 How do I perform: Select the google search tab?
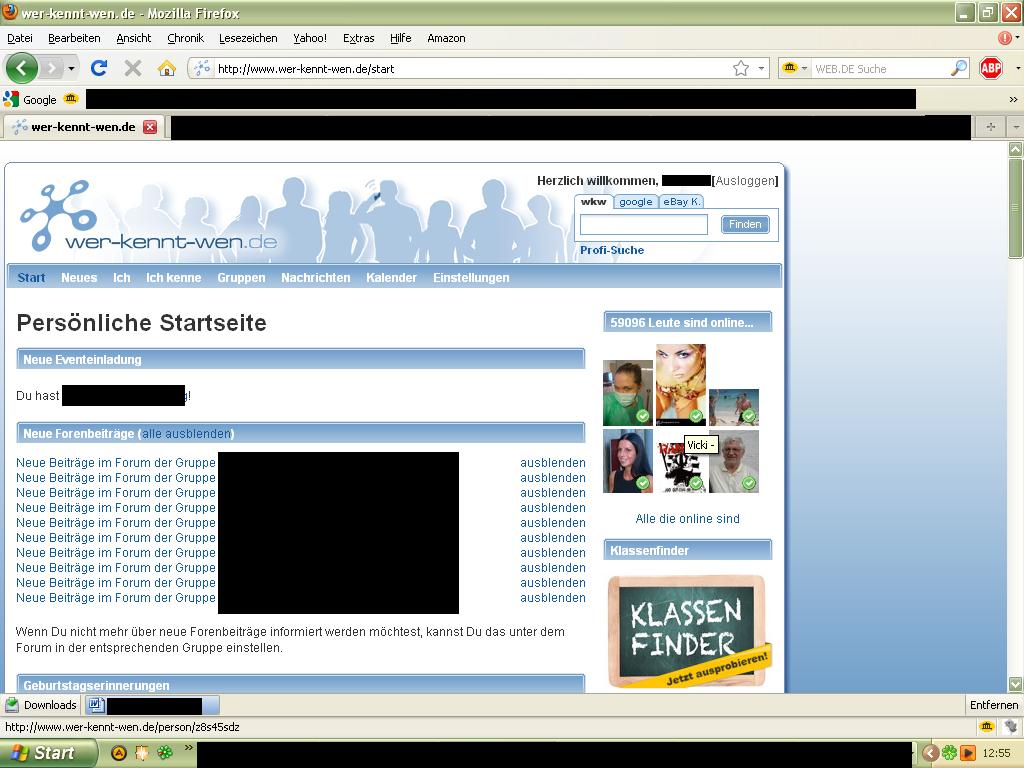pos(635,202)
